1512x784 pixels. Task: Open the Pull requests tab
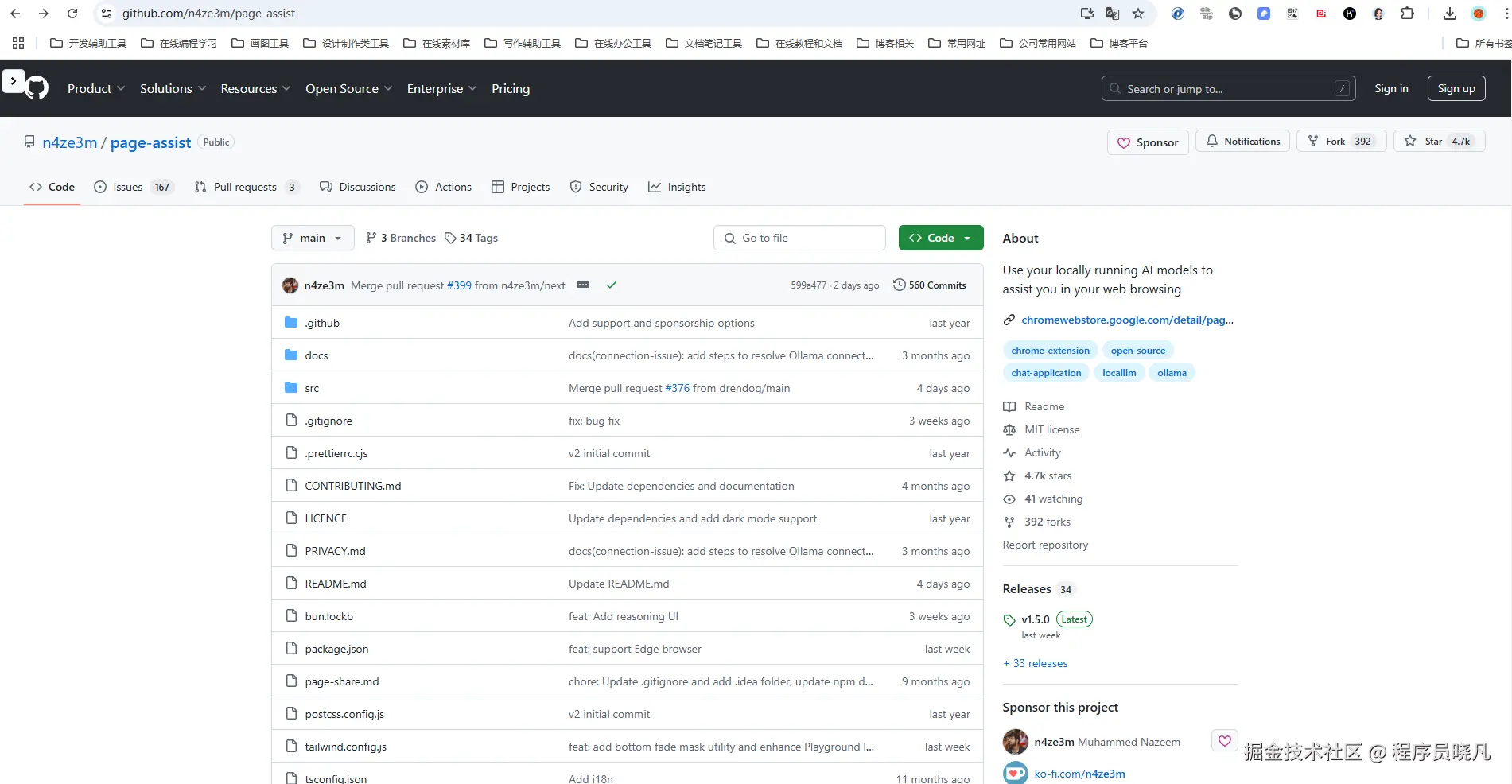pos(247,187)
